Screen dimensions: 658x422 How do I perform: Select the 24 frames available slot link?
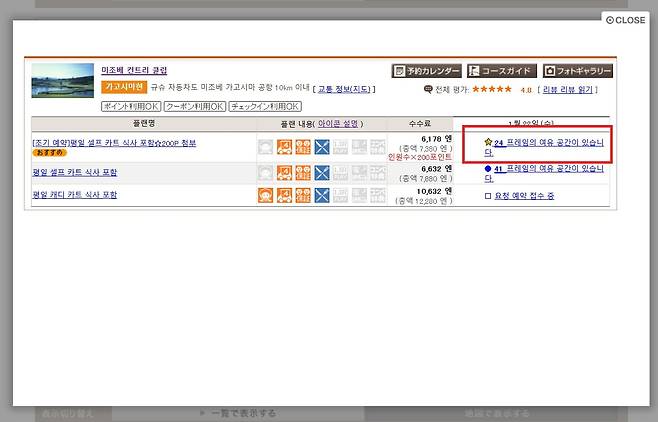(x=548, y=143)
